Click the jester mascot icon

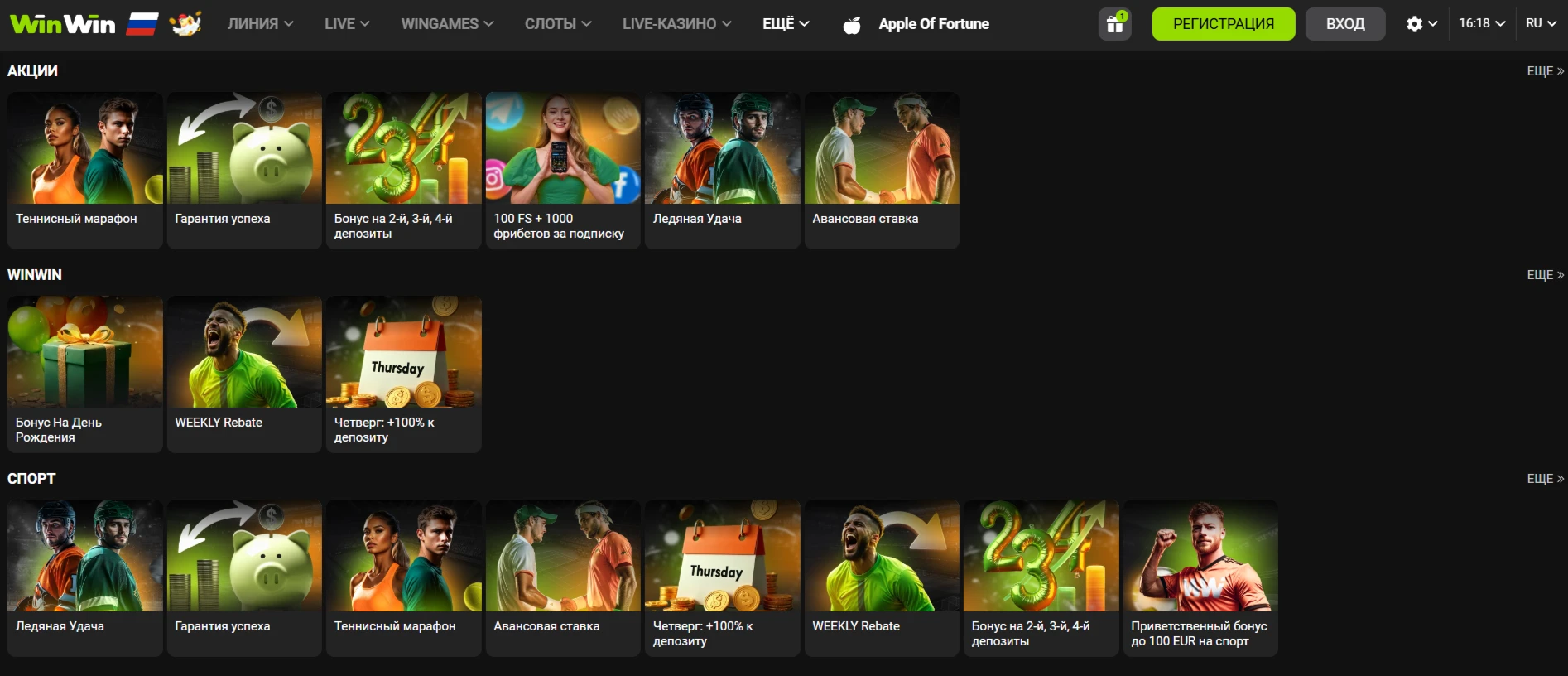185,24
